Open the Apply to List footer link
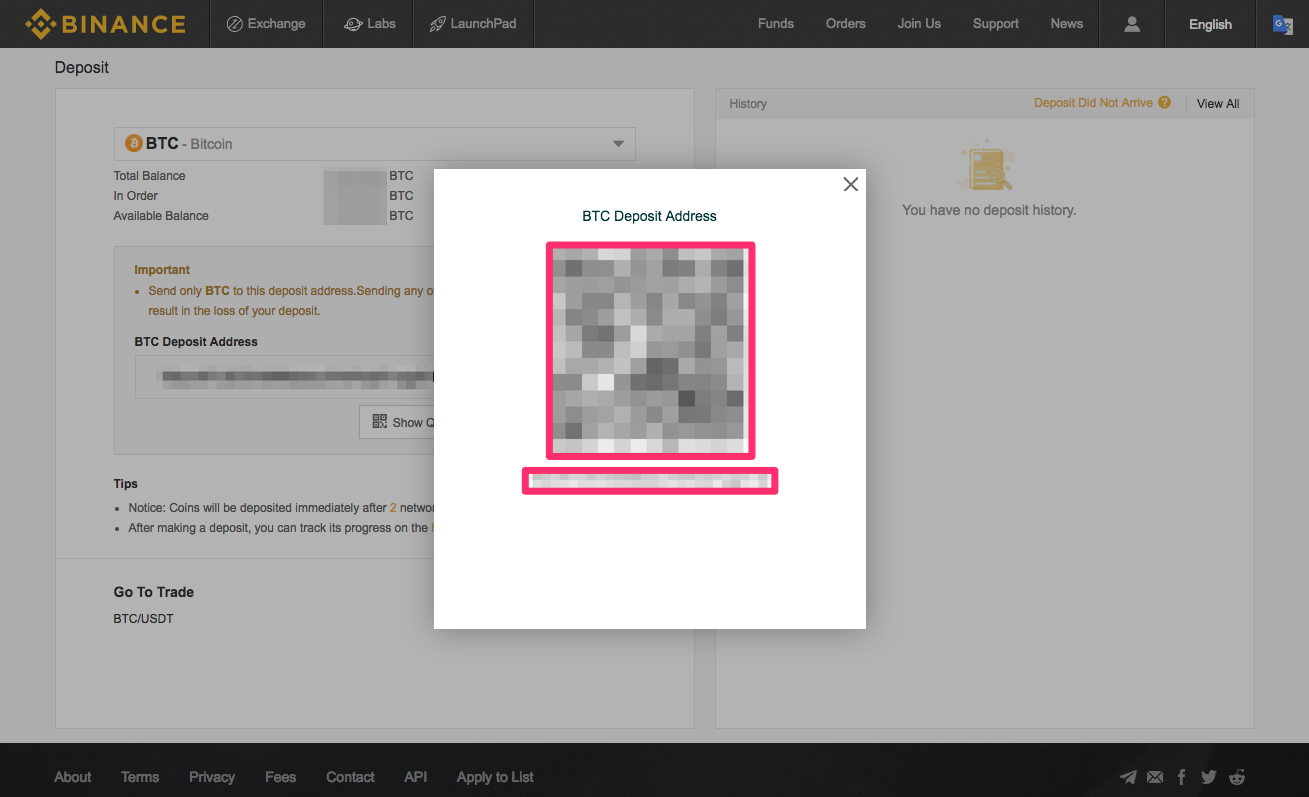Viewport: 1309px width, 797px height. click(495, 777)
